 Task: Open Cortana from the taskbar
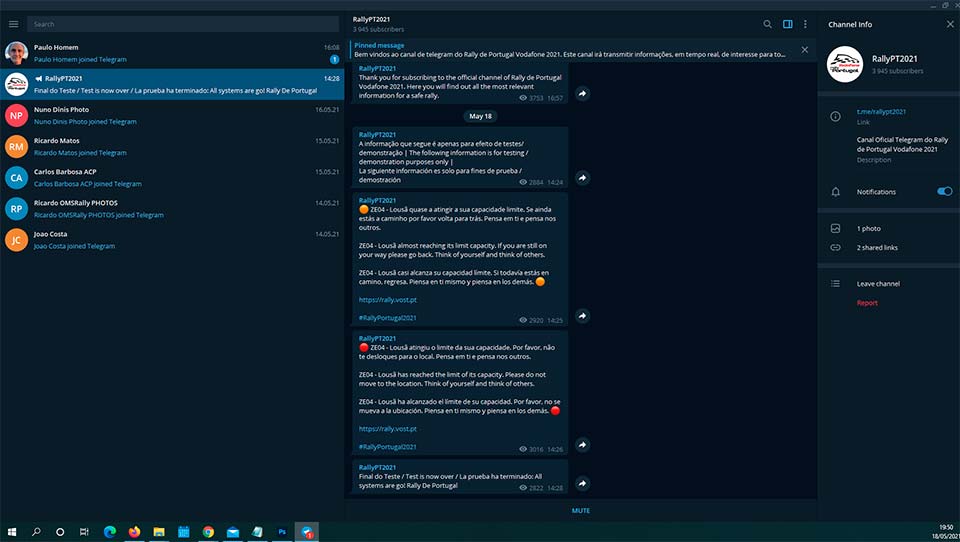click(60, 532)
